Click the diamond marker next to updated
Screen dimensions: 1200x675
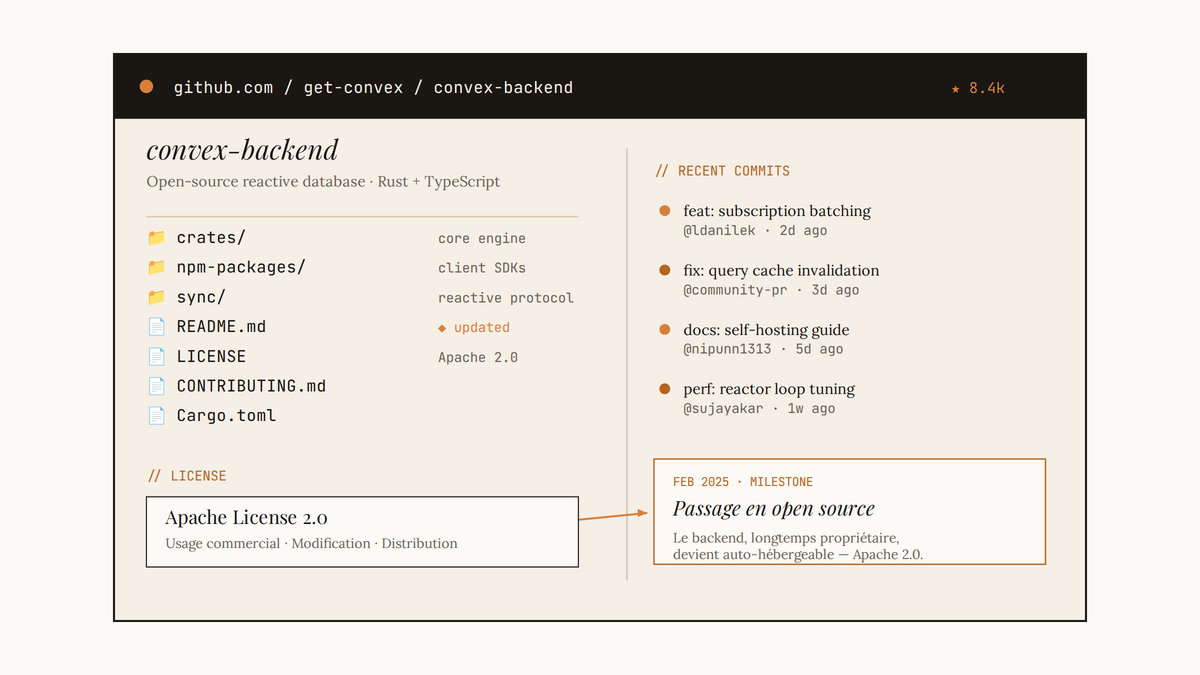(442, 328)
